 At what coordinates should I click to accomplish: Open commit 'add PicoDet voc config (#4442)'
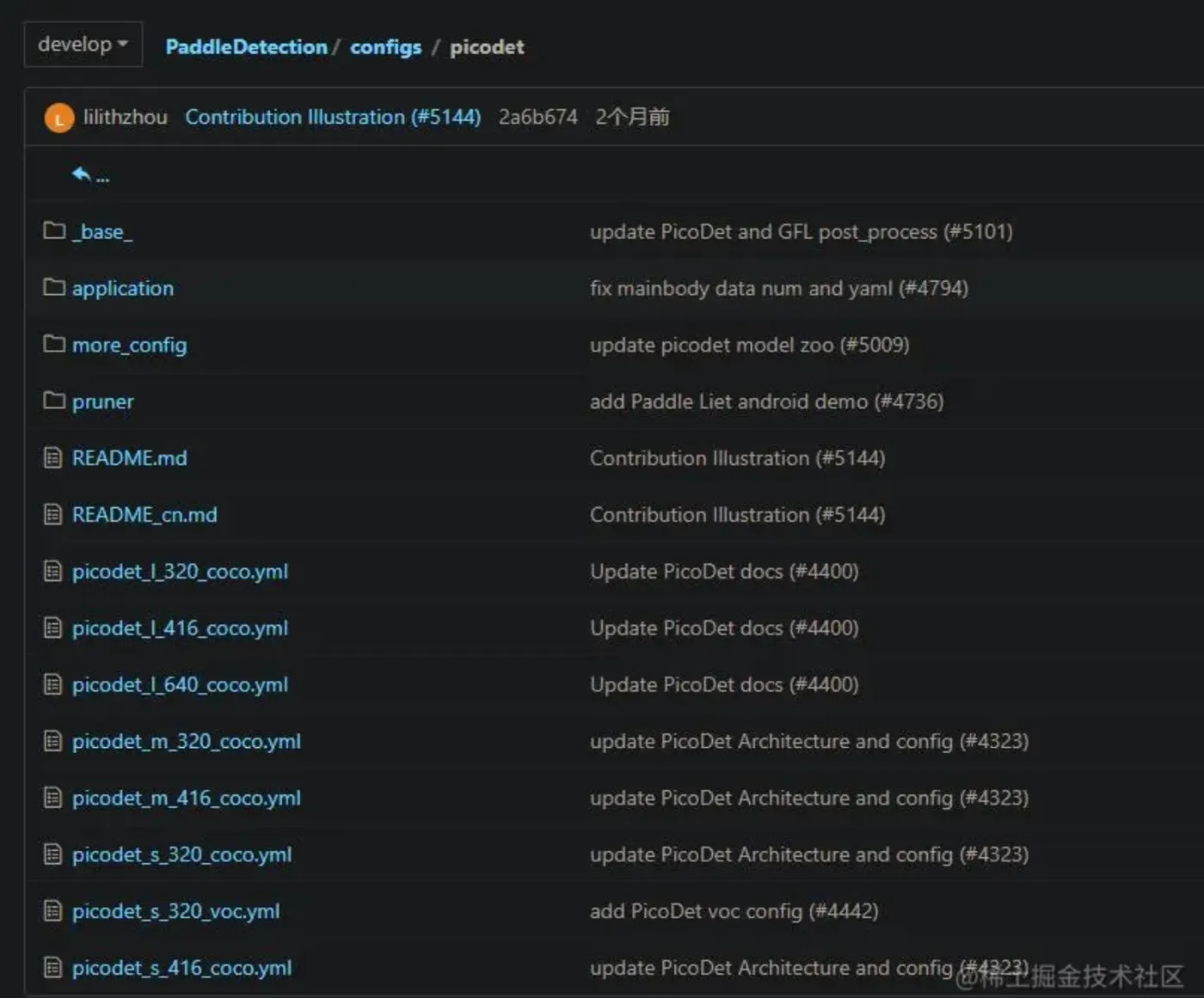tap(734, 913)
